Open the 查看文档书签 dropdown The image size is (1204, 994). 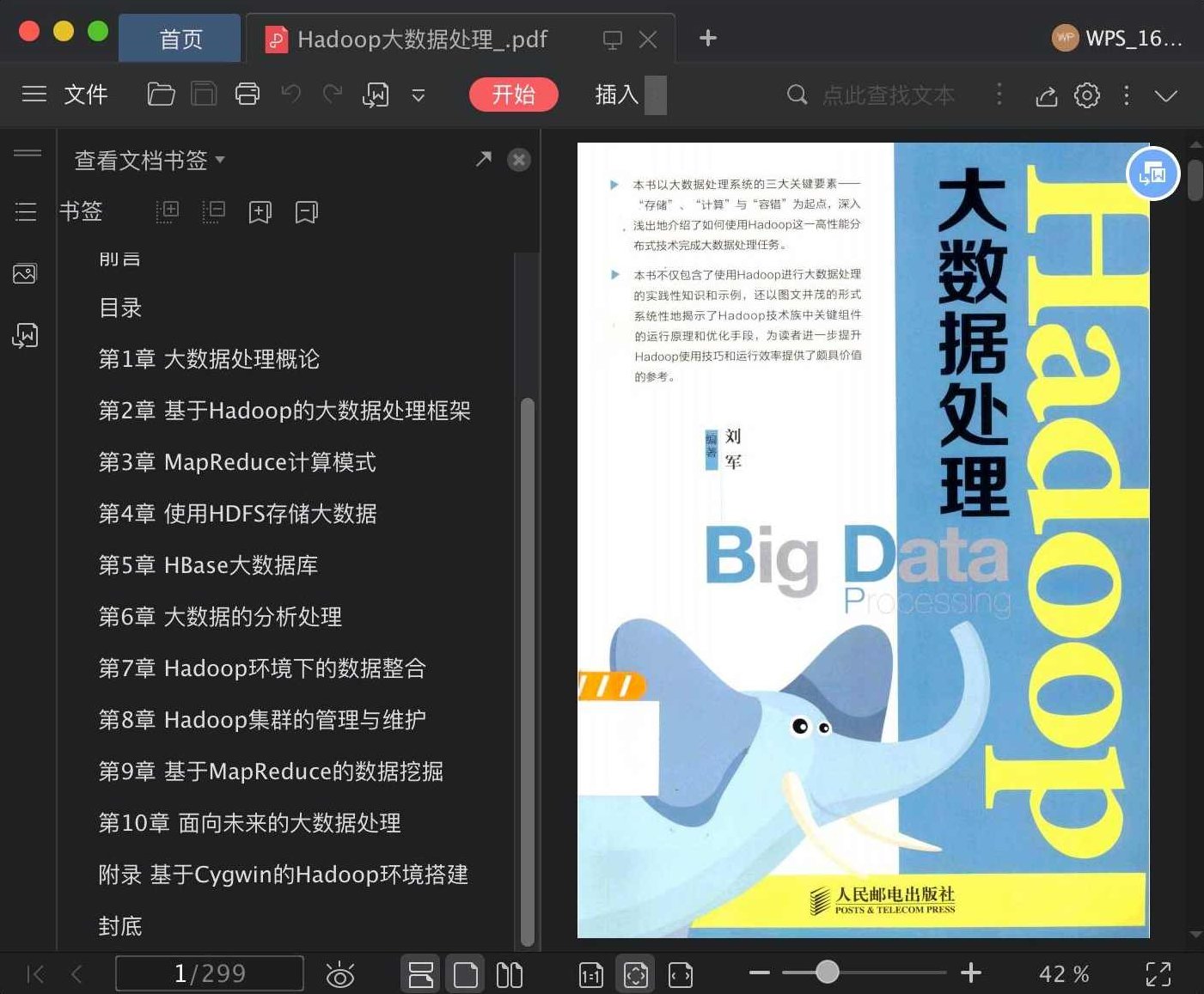(147, 161)
